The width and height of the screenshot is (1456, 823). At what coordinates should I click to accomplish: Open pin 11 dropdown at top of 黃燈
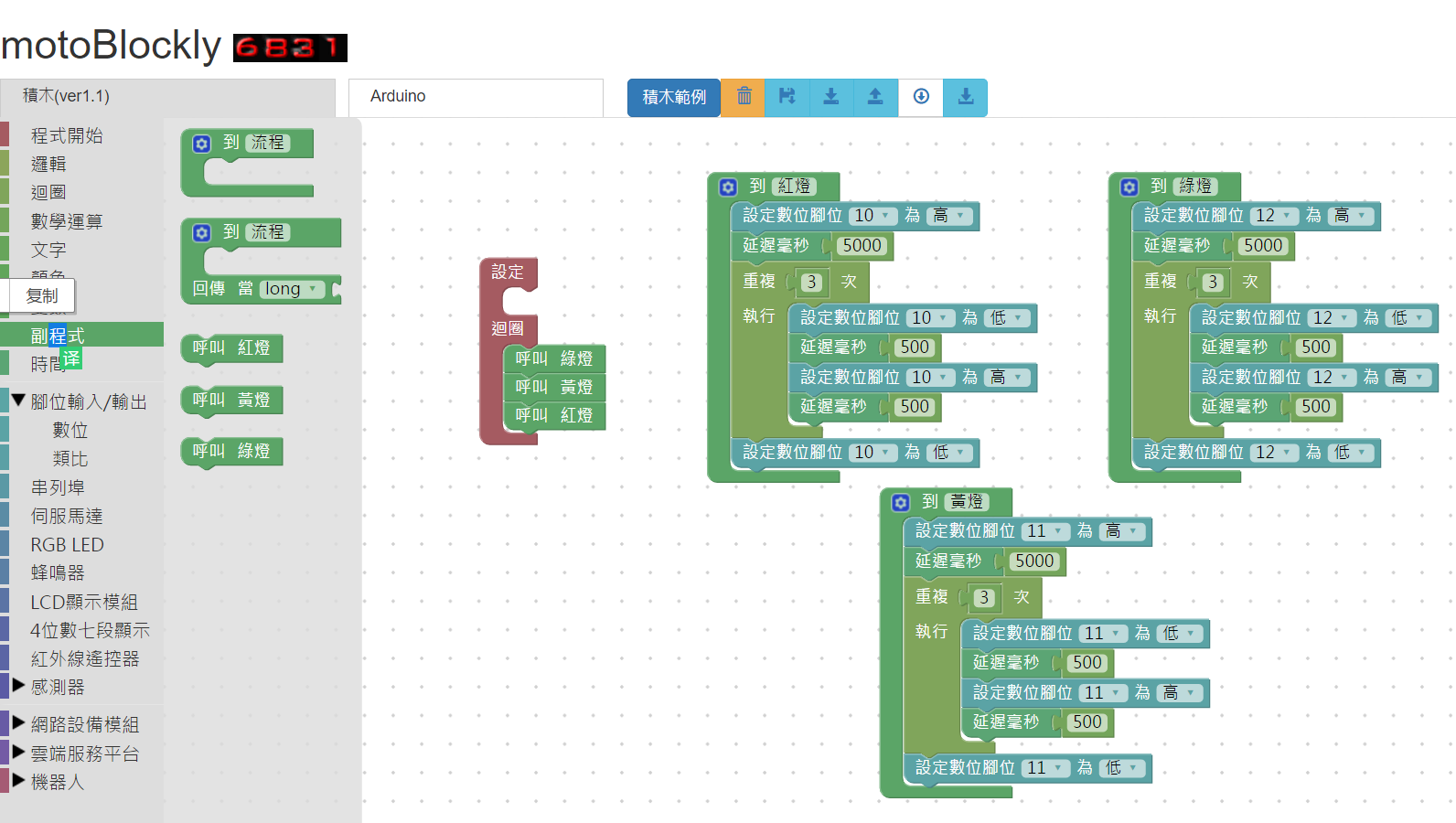pyautogui.click(x=1044, y=531)
